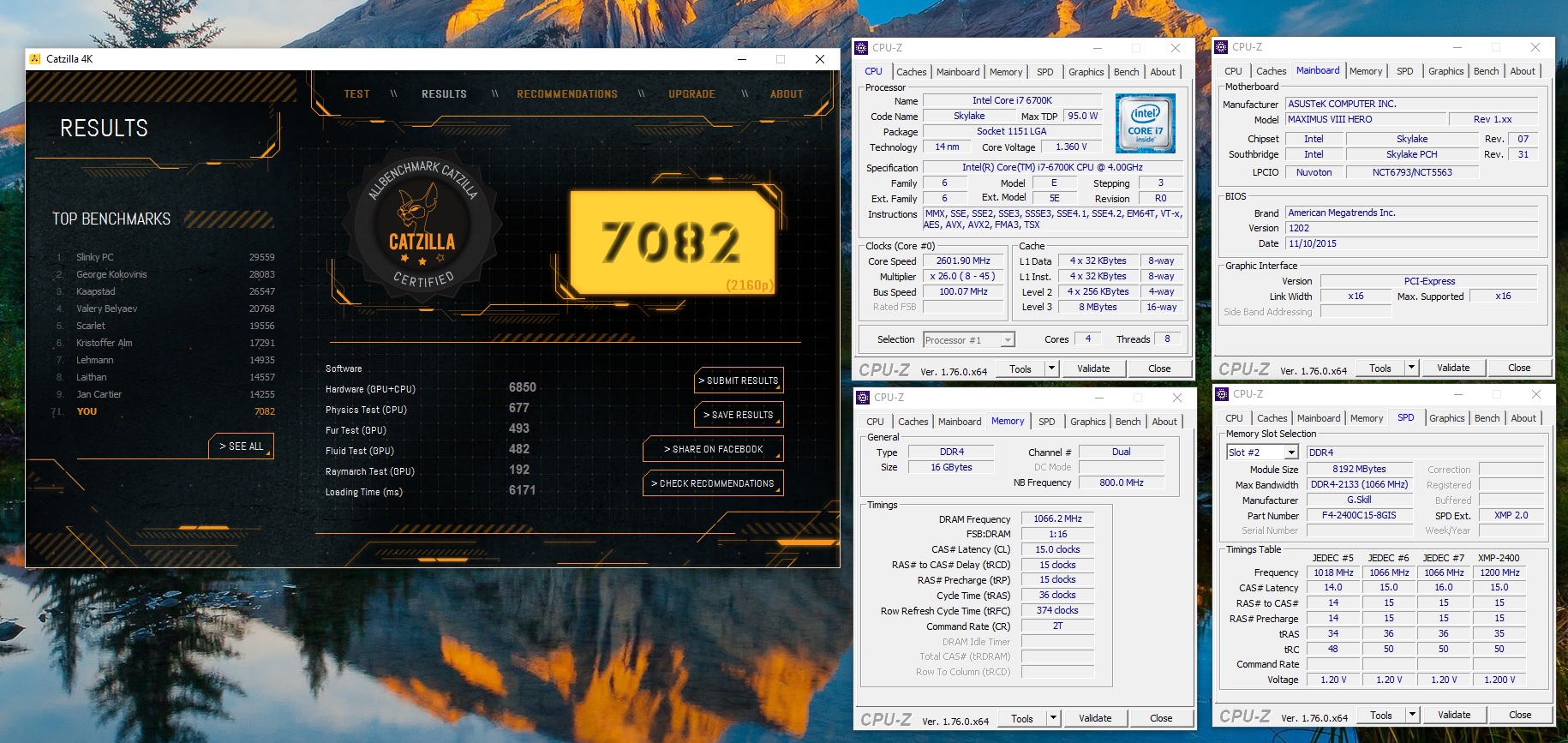Click Valery Belyaev benchmark entry
The image size is (1568, 743).
pos(165,309)
